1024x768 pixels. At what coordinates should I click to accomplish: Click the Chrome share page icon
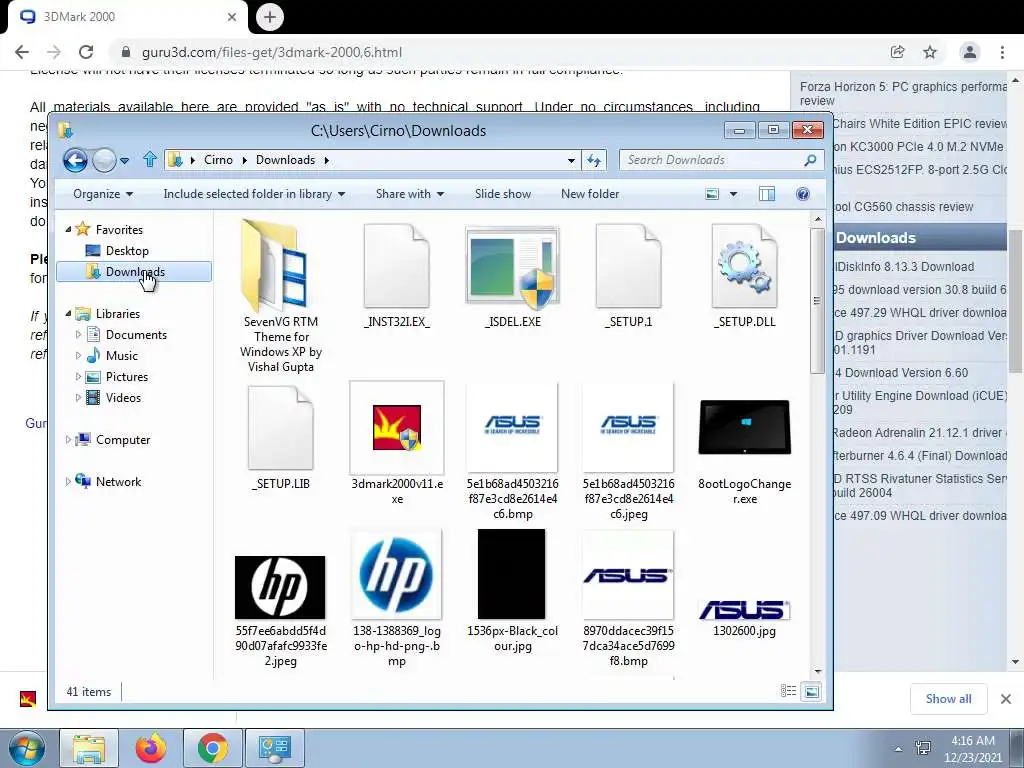897,52
